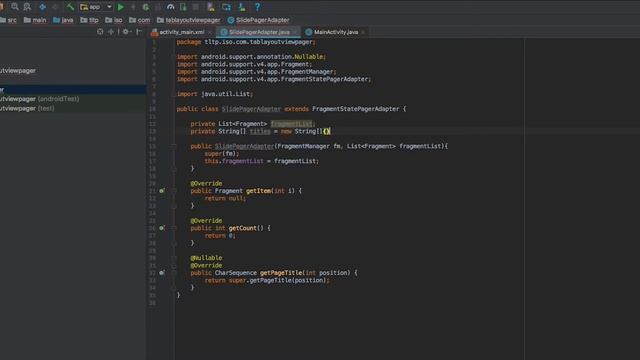
Task: Run the app with green play button
Action: tap(121, 7)
